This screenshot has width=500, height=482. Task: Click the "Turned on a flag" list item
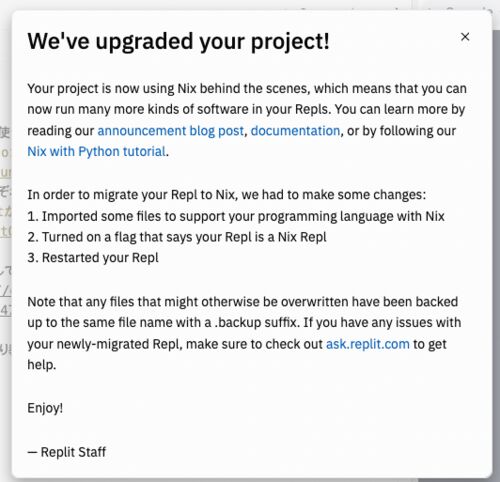click(177, 237)
